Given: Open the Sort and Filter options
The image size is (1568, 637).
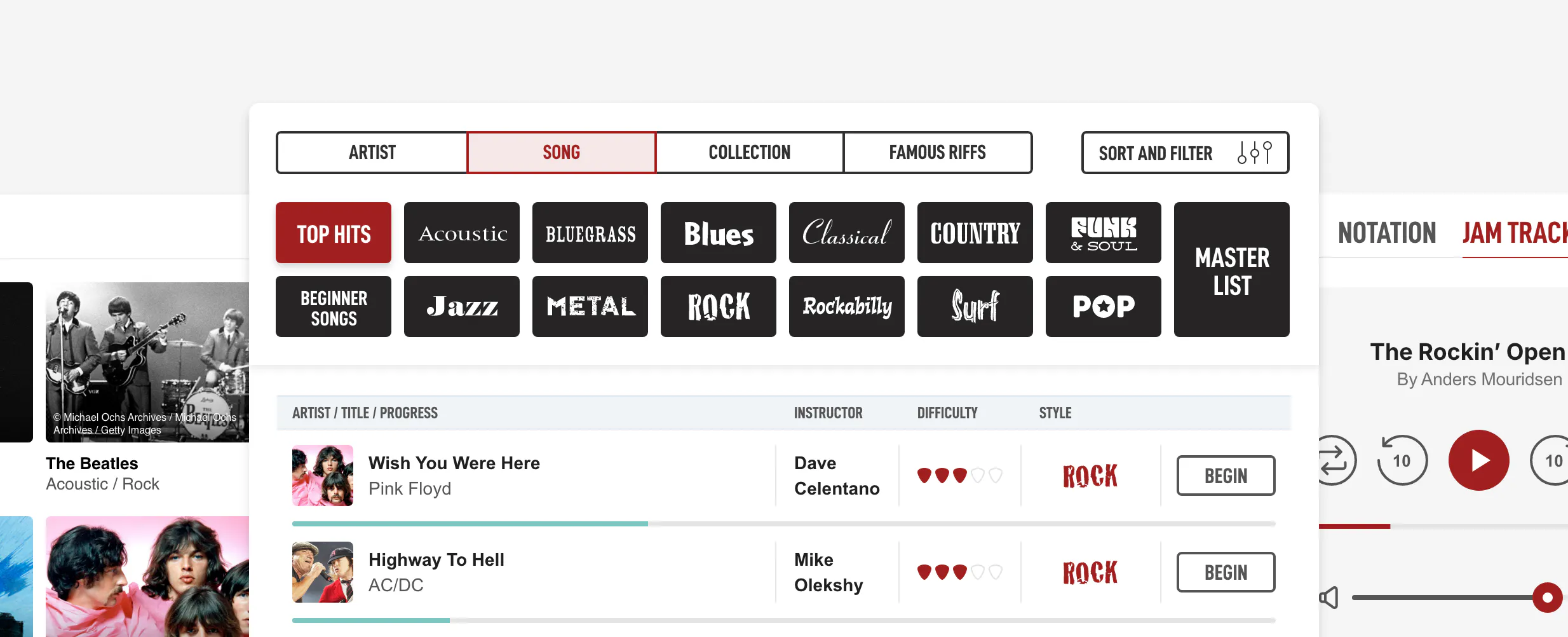Looking at the screenshot, I should tap(1185, 153).
